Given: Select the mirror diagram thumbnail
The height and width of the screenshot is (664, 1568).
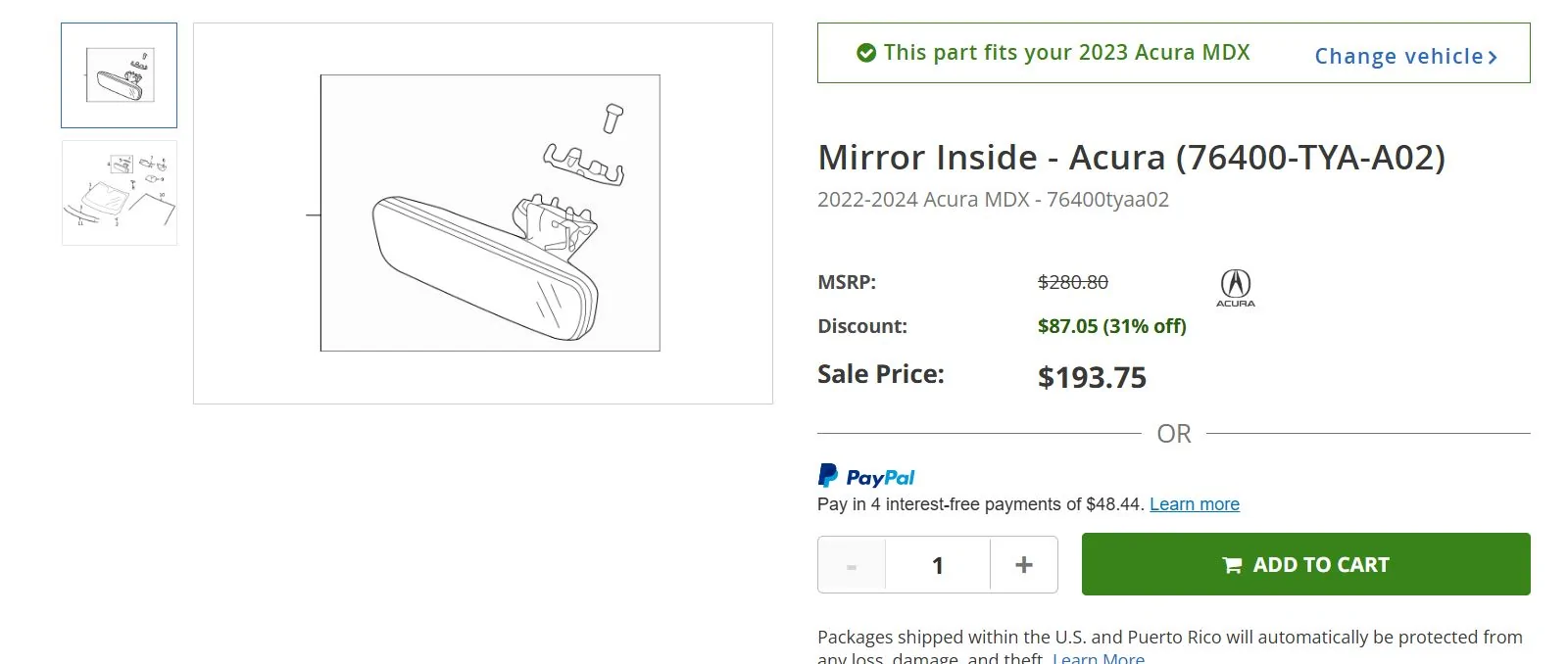Looking at the screenshot, I should (119, 73).
